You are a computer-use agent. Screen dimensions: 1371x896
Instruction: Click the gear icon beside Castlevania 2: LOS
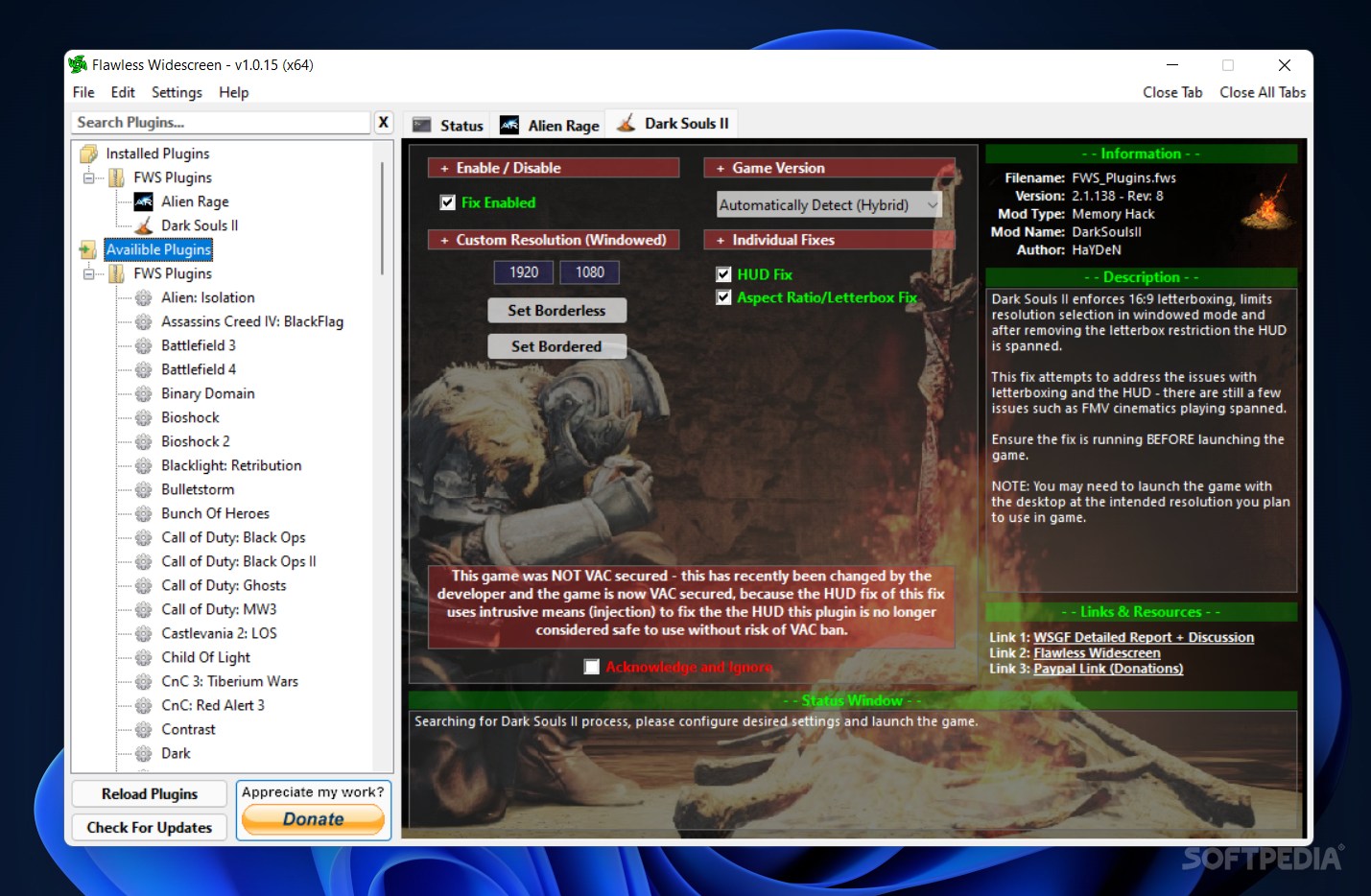pyautogui.click(x=143, y=633)
